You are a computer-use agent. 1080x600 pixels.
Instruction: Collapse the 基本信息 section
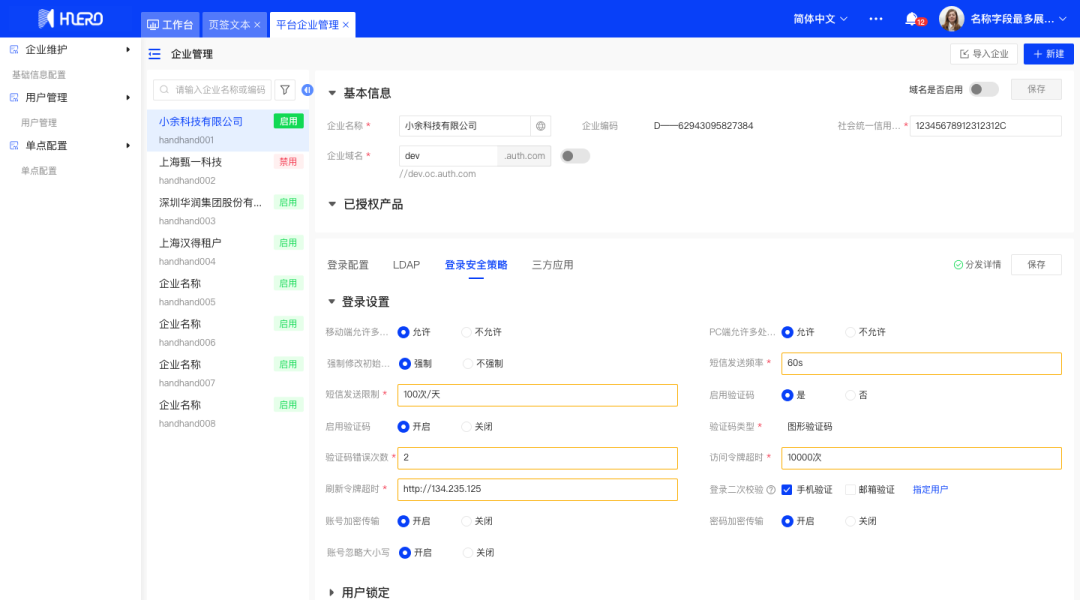[x=332, y=93]
